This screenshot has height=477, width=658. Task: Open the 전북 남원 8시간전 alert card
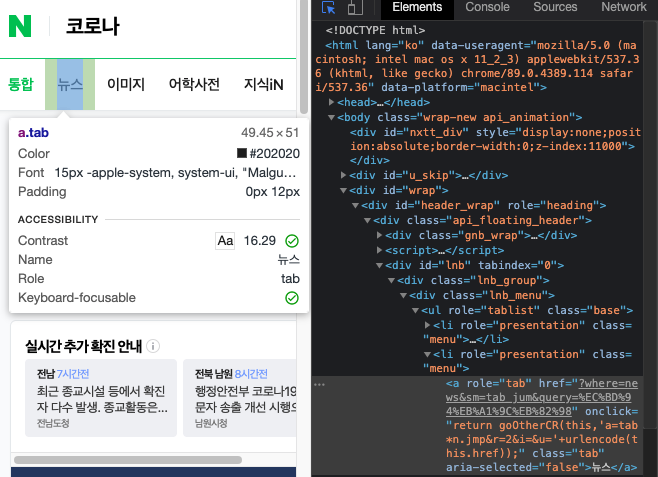pyautogui.click(x=240, y=398)
